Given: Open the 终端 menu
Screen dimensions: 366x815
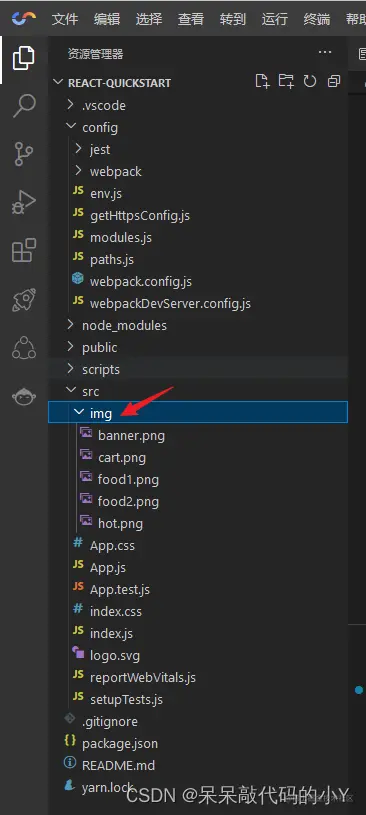Looking at the screenshot, I should [x=317, y=19].
